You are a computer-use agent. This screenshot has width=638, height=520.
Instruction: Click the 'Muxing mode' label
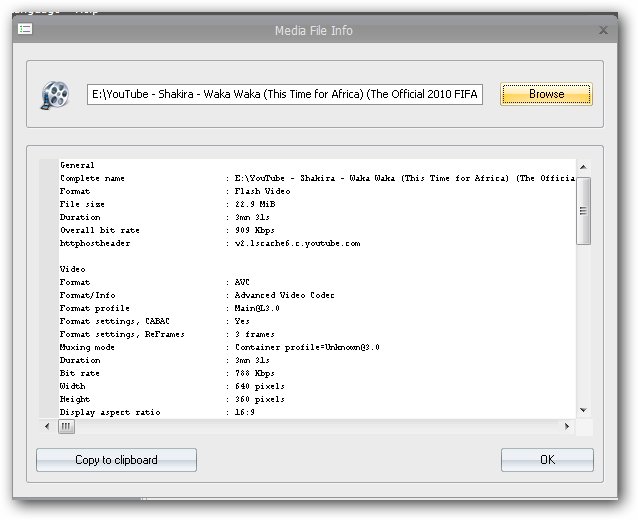click(87, 347)
